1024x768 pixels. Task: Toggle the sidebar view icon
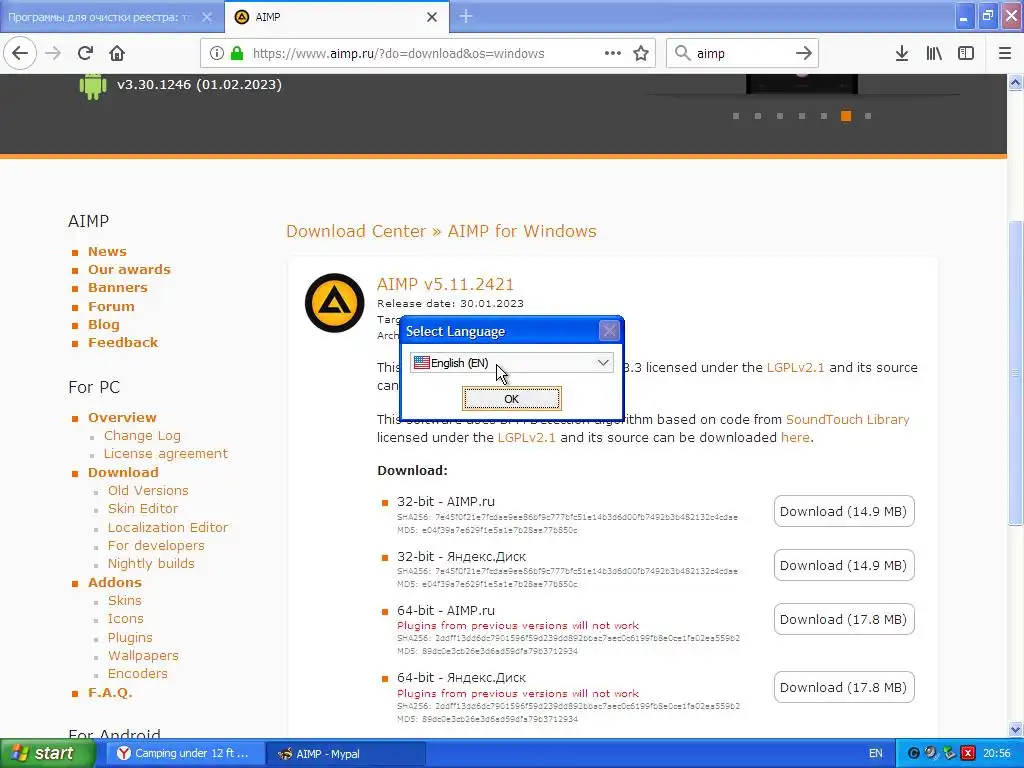[966, 53]
